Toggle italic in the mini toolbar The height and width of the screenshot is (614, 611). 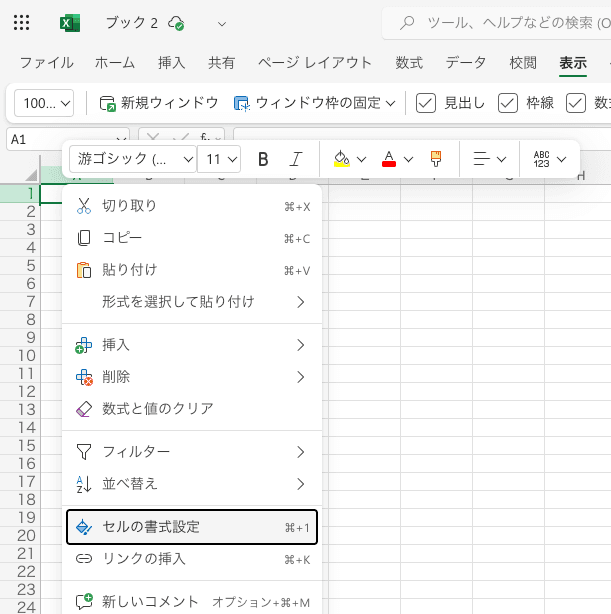click(x=296, y=159)
